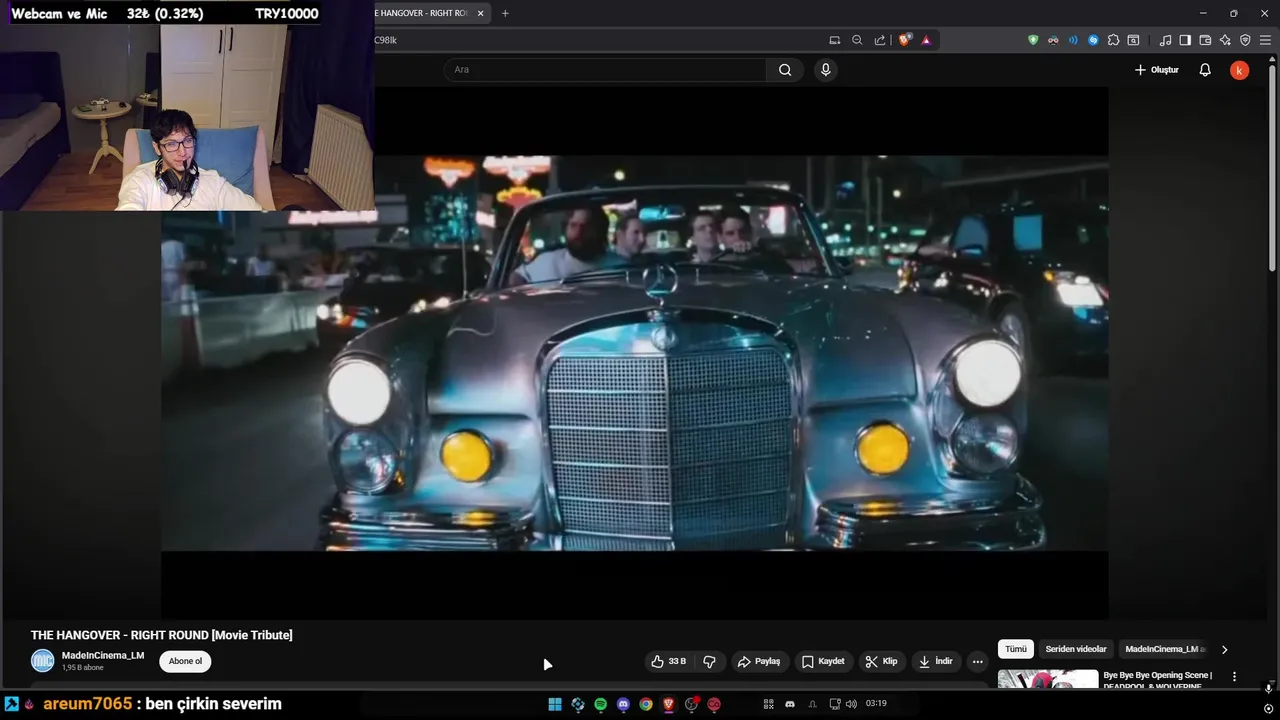Click the YouTube search magnifier button

[785, 70]
